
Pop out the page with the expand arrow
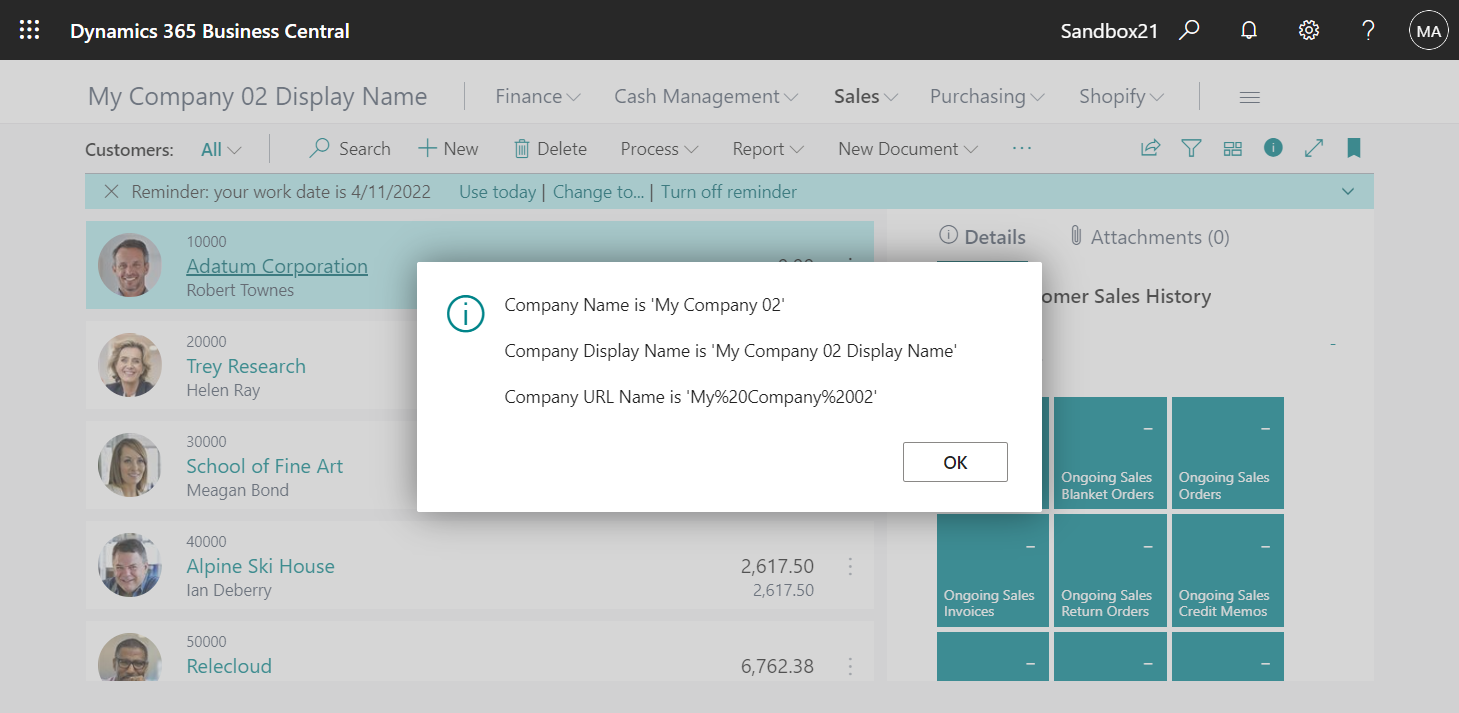point(1314,147)
